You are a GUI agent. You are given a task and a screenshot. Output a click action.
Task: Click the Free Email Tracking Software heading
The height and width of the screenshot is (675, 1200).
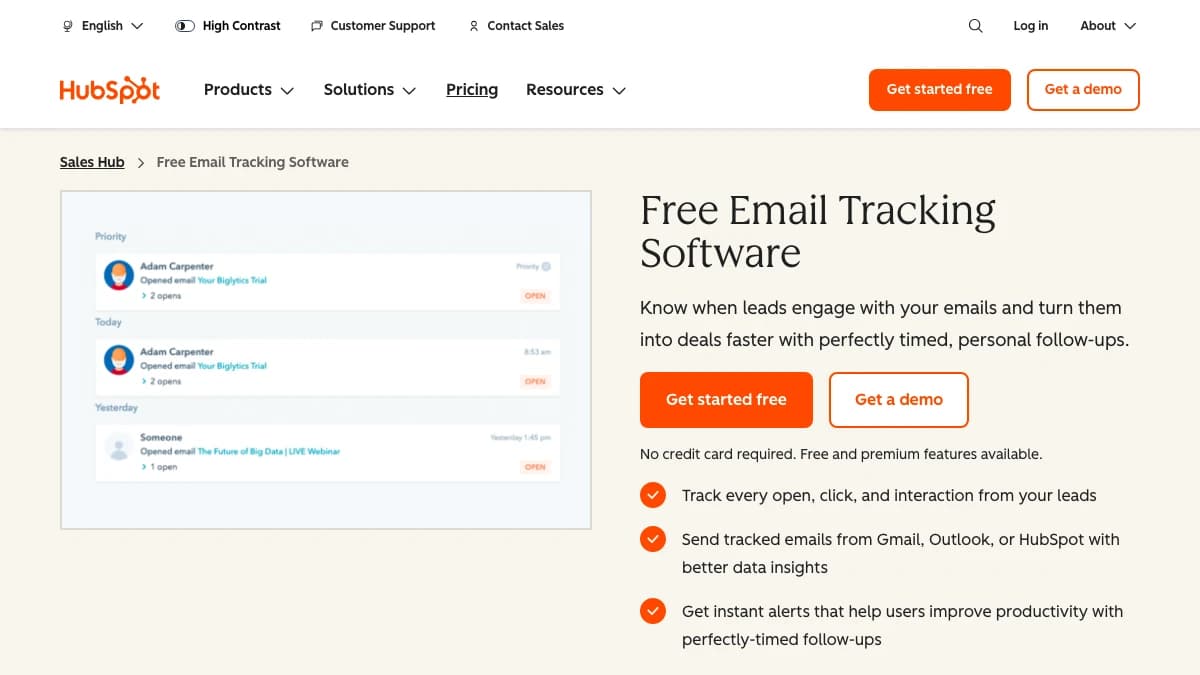[818, 231]
